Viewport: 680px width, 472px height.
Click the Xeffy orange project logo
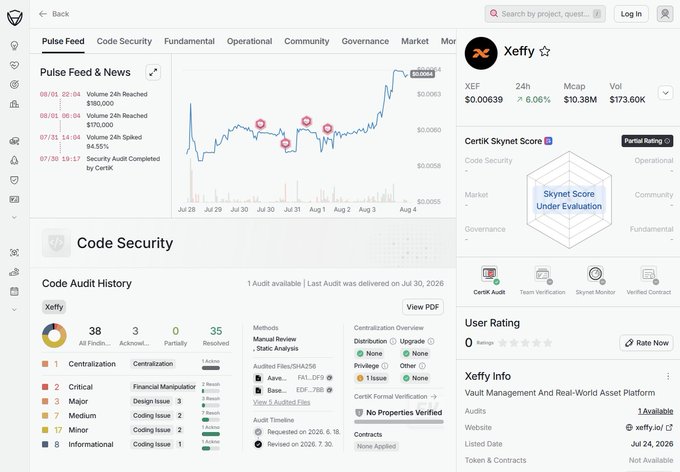point(481,53)
